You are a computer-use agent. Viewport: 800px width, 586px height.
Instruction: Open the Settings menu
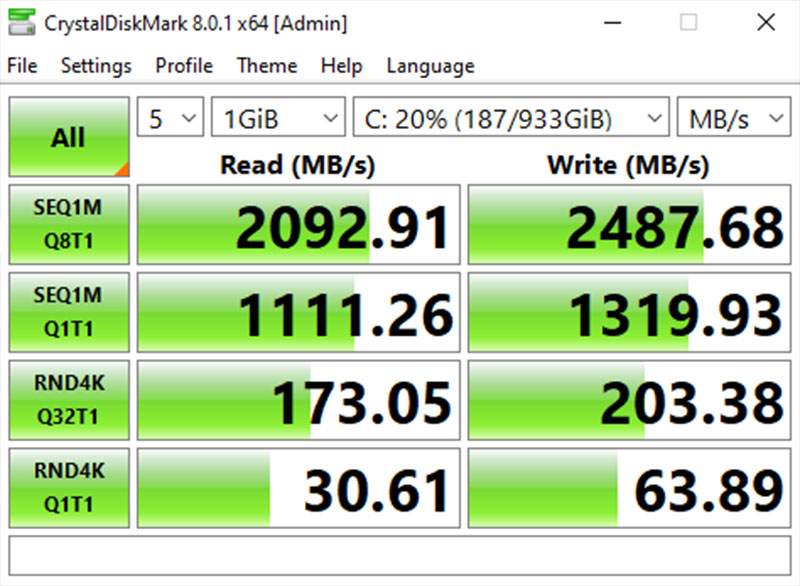[x=96, y=66]
